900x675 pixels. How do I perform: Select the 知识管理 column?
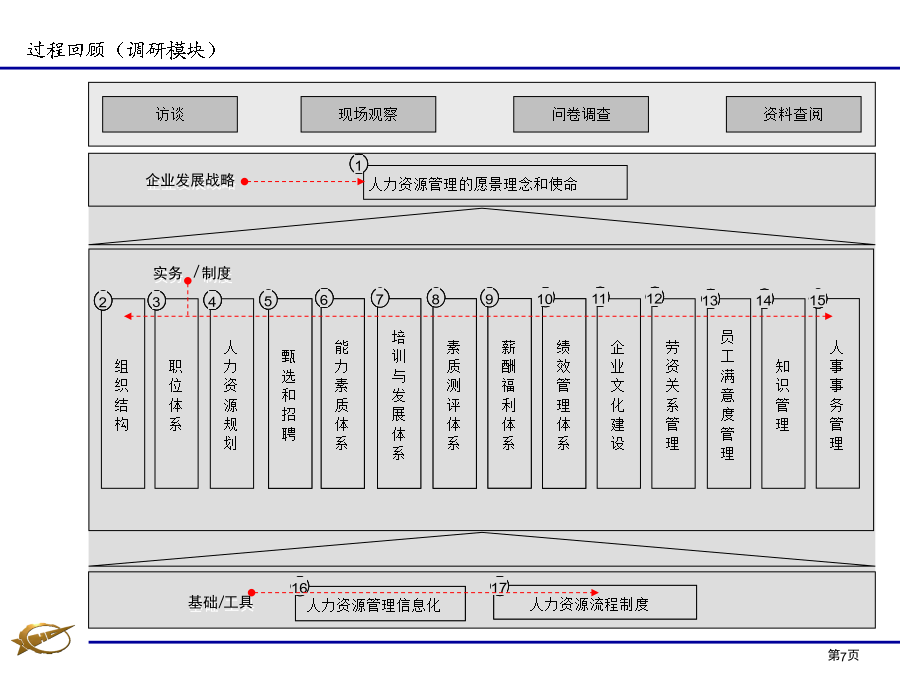click(x=783, y=393)
